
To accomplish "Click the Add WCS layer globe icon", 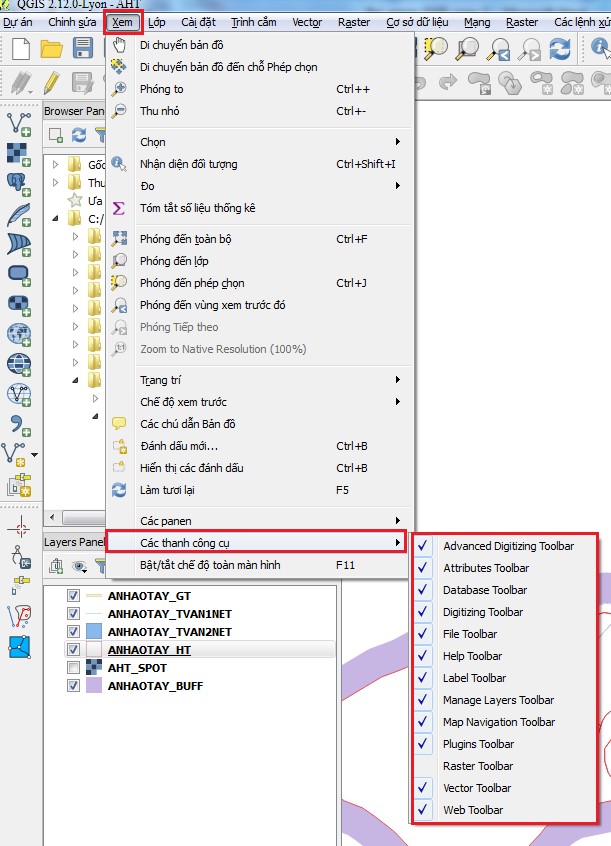I will pos(18,365).
